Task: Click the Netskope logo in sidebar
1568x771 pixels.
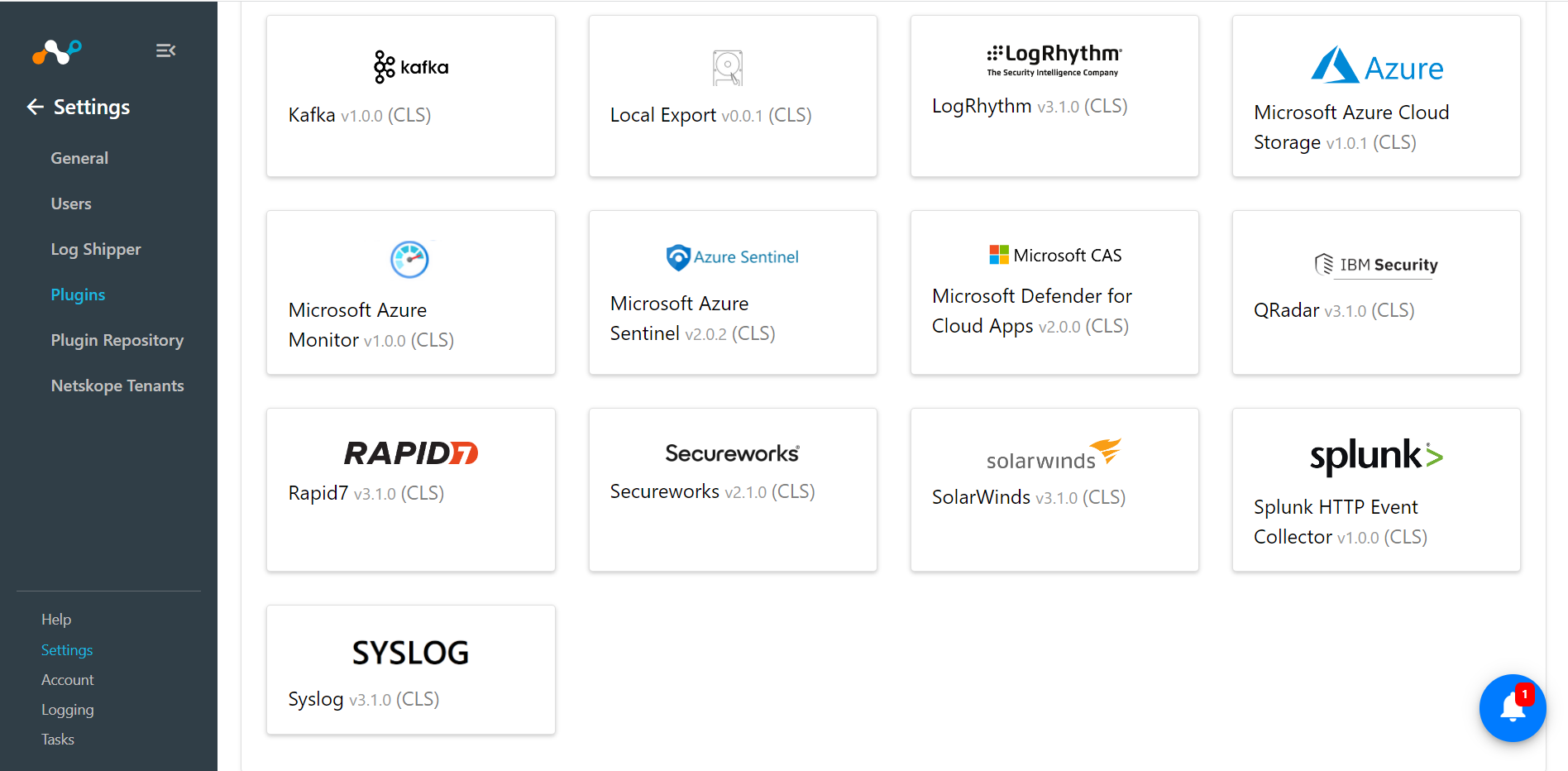Action: [x=56, y=51]
